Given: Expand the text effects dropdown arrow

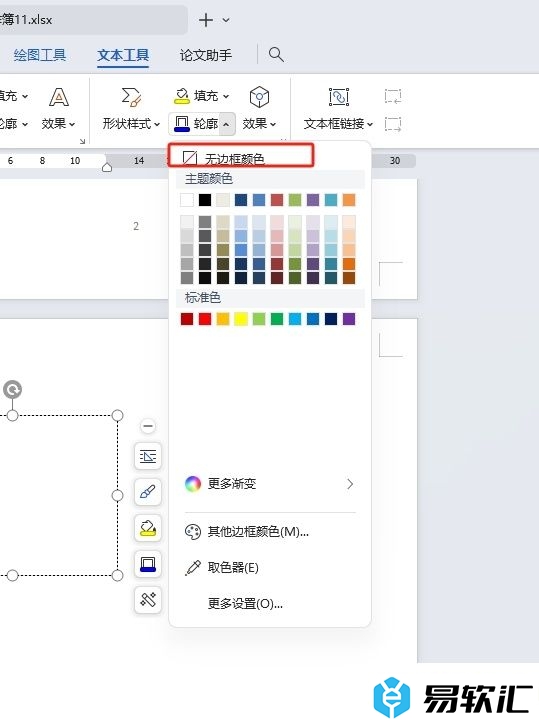Looking at the screenshot, I should (x=72, y=124).
